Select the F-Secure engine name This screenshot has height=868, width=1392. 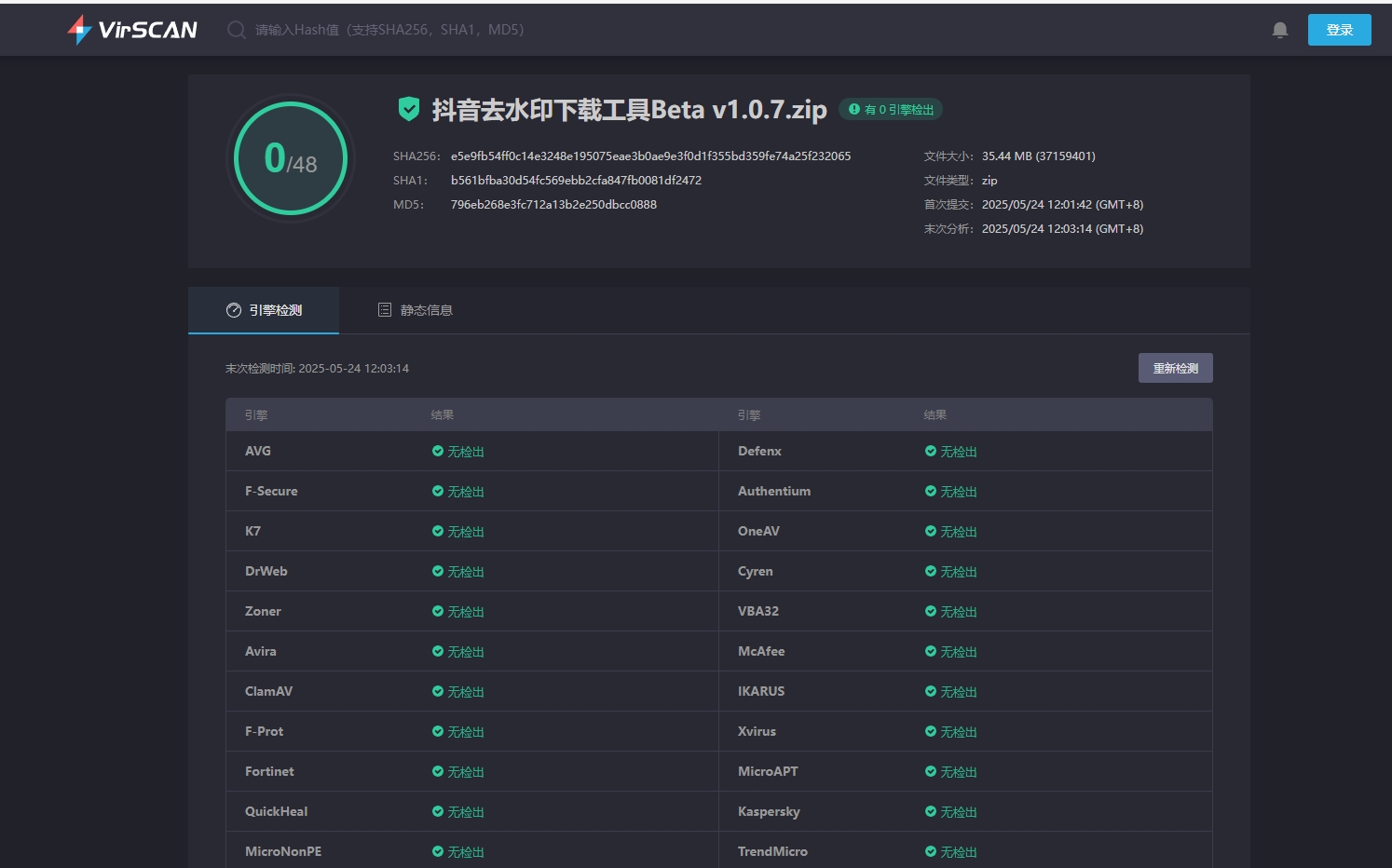(271, 491)
